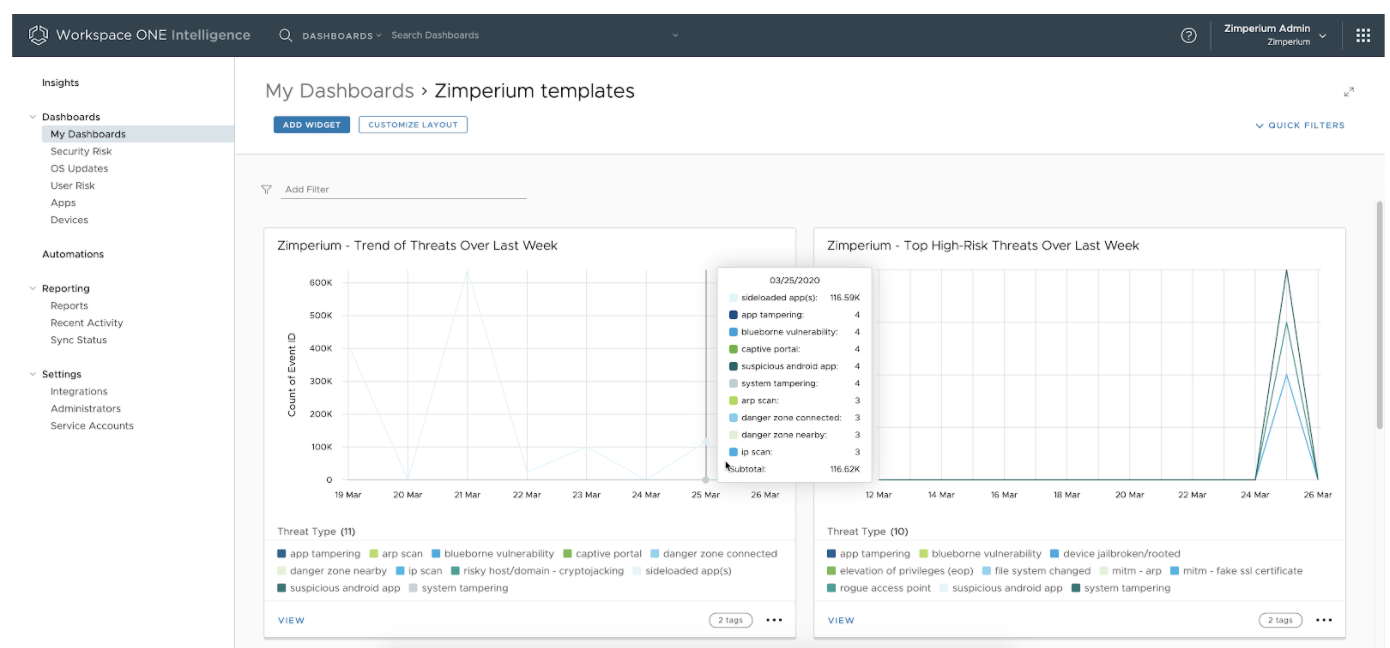1390x648 pixels.
Task: Expand Quick Filters
Action: pyautogui.click(x=1300, y=125)
